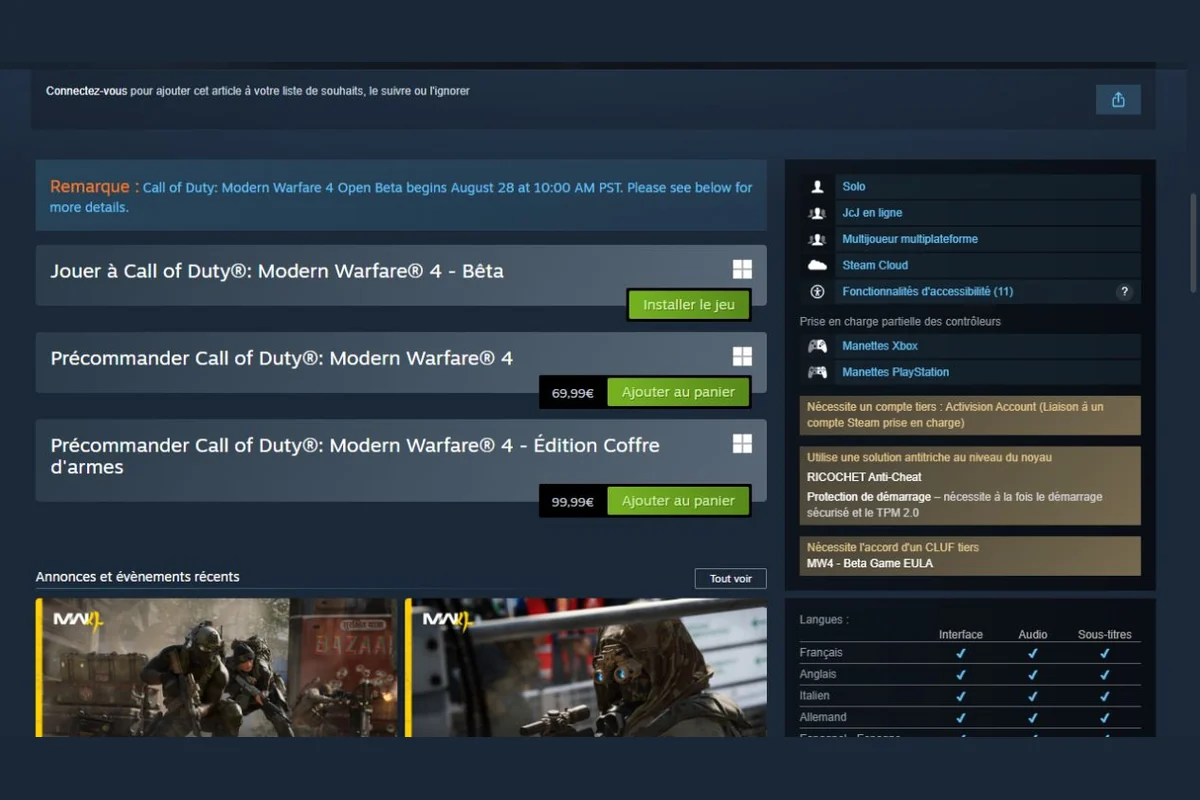Click the Tout voir button
Image resolution: width=1200 pixels, height=800 pixels.
[731, 579]
